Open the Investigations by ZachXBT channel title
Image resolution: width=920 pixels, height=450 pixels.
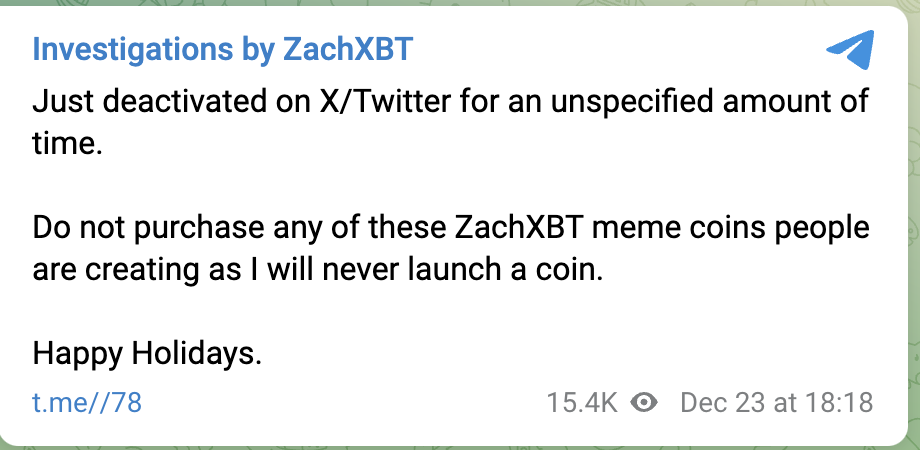(x=223, y=49)
